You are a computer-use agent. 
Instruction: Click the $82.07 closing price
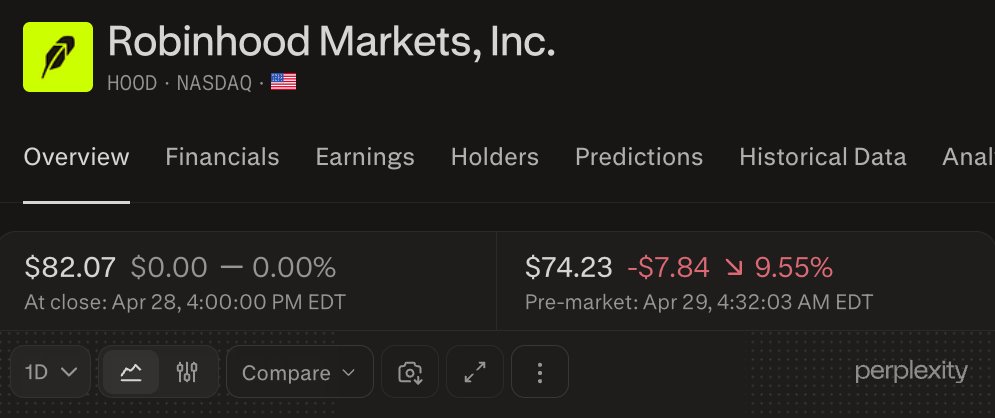tap(70, 268)
